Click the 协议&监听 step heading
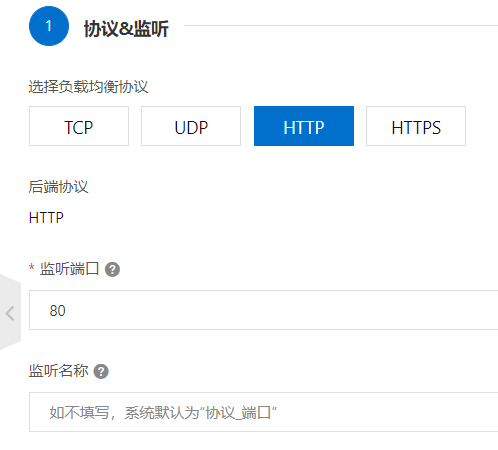Viewport: 498px width, 450px height. point(126,29)
